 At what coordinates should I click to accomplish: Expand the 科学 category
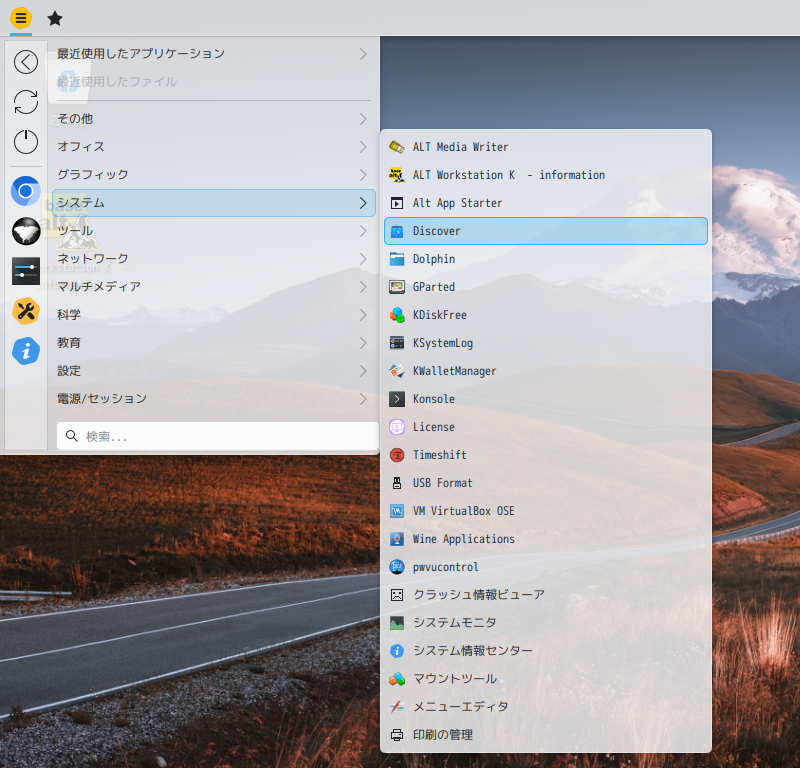click(214, 315)
